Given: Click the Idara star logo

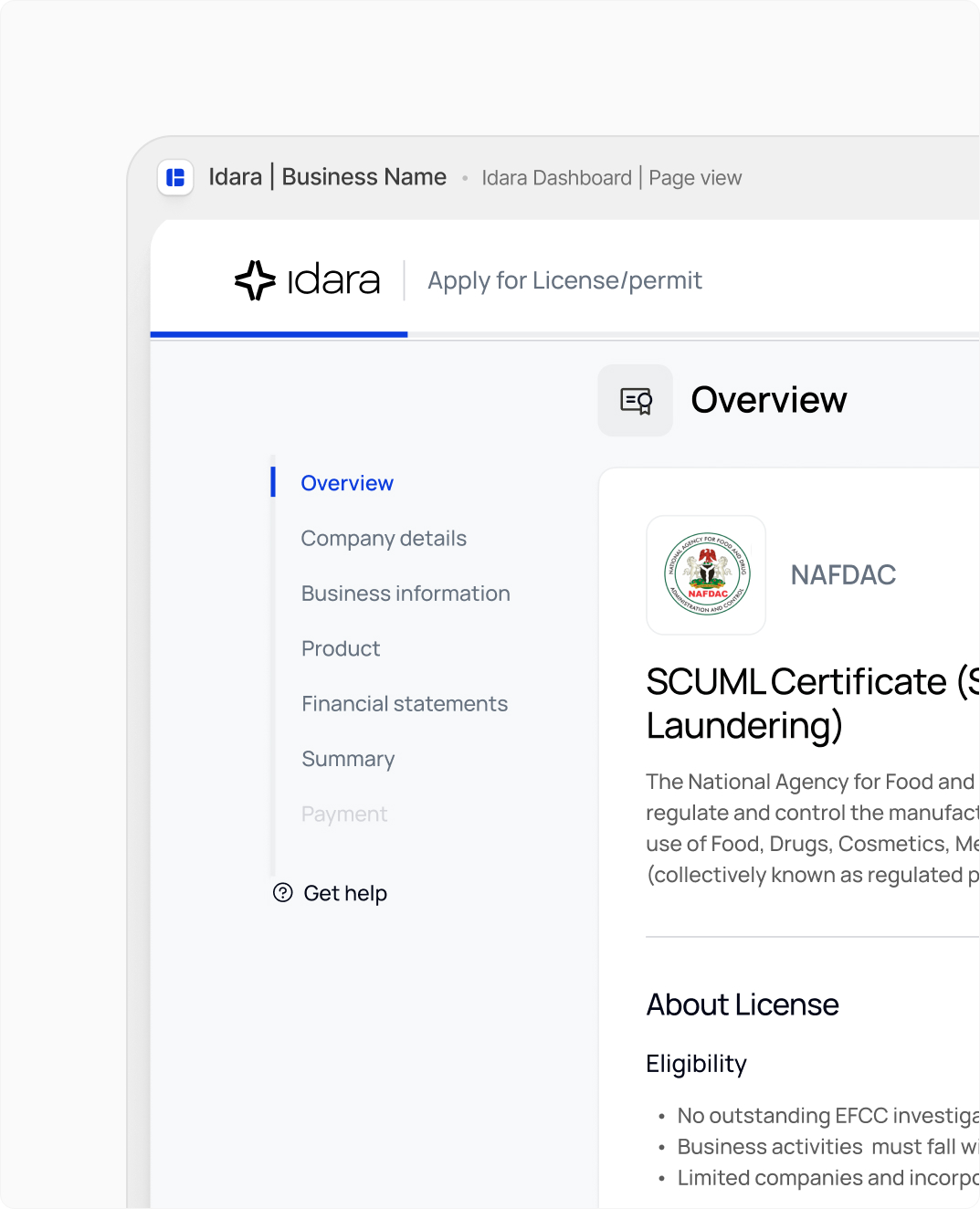Looking at the screenshot, I should click(255, 280).
